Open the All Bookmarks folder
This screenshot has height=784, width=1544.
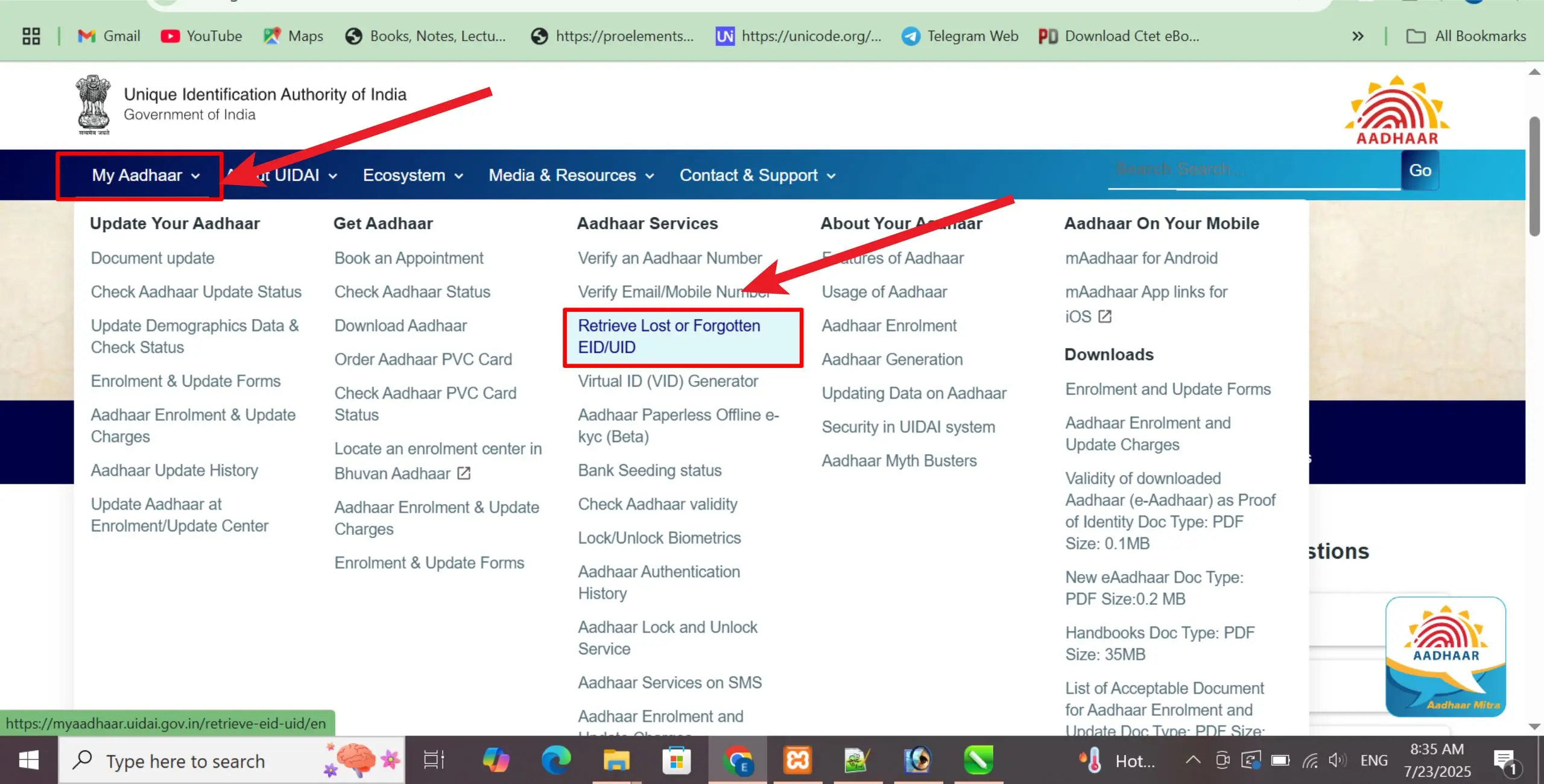(x=1466, y=36)
